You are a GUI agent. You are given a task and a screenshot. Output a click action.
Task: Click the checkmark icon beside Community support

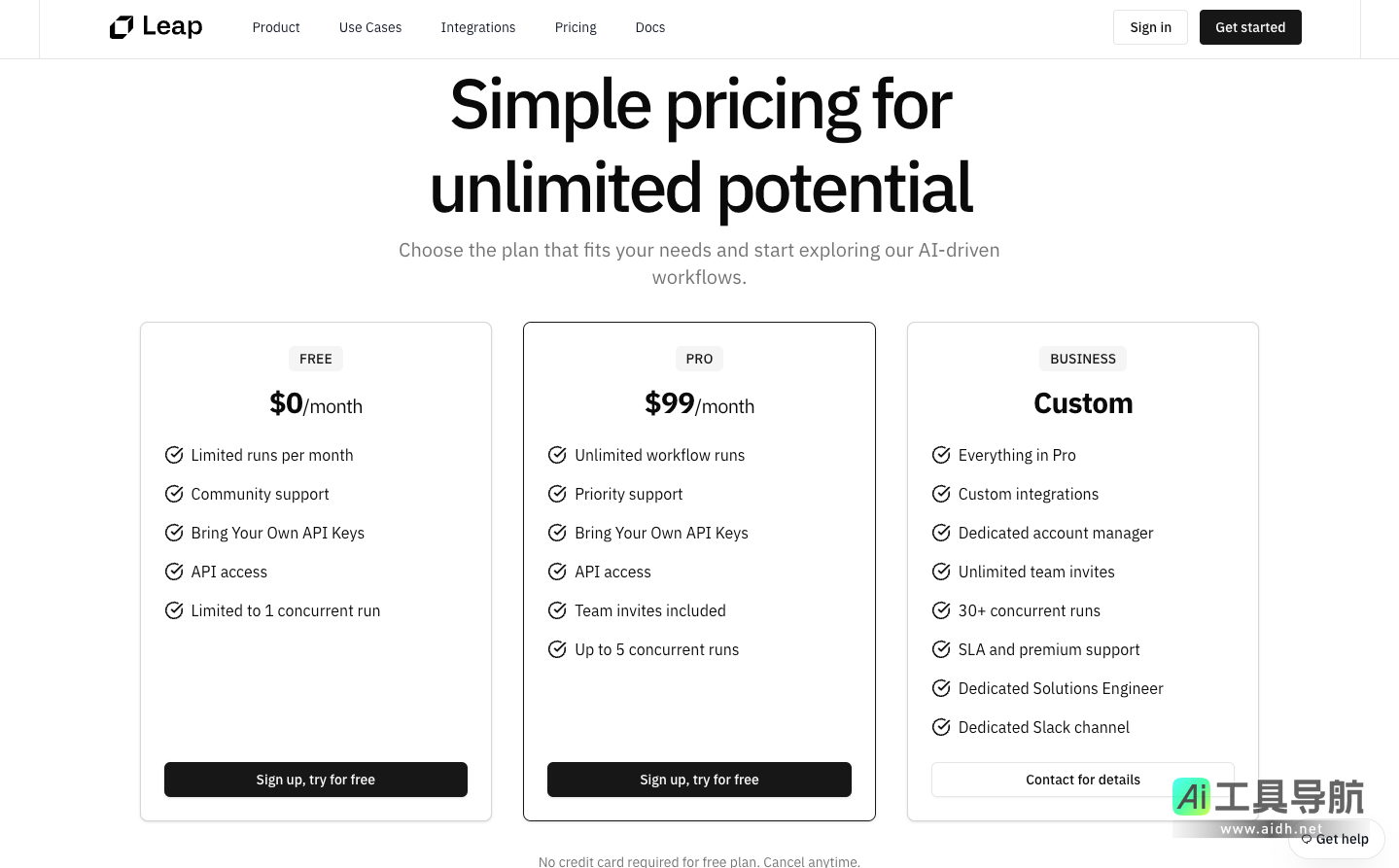(174, 494)
